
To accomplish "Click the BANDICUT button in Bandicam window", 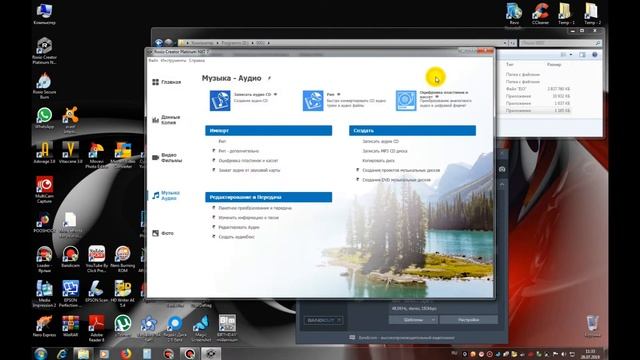I will 324,320.
